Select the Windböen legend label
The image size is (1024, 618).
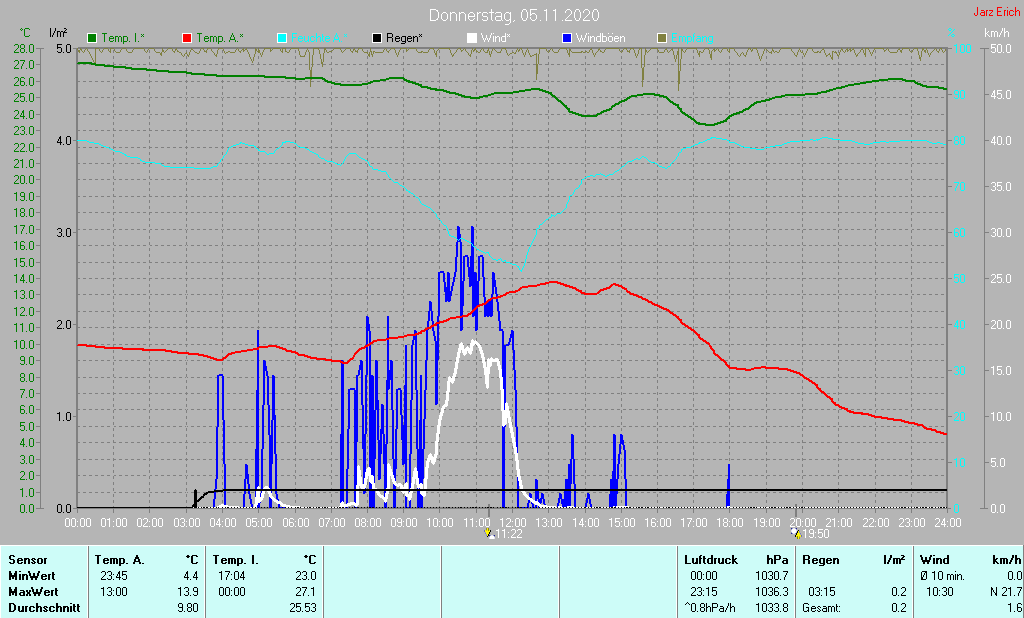(601, 38)
